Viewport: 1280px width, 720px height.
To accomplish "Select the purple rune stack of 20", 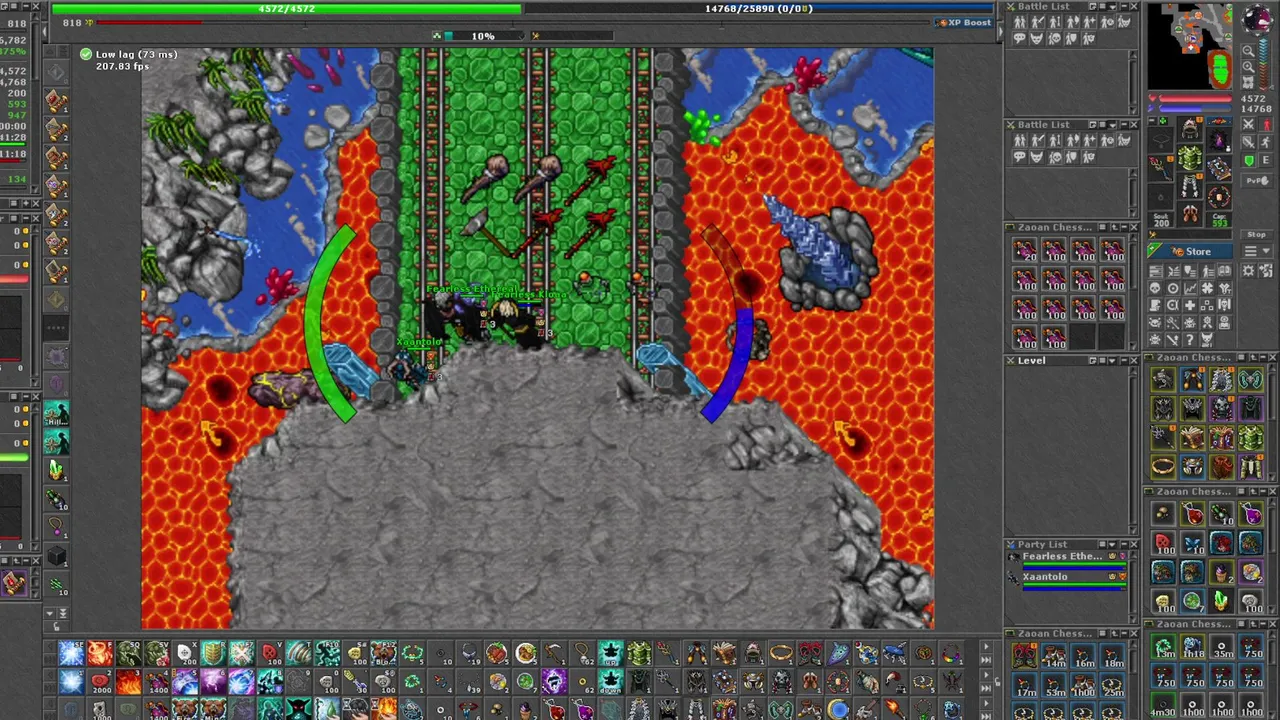I will (x=1025, y=250).
